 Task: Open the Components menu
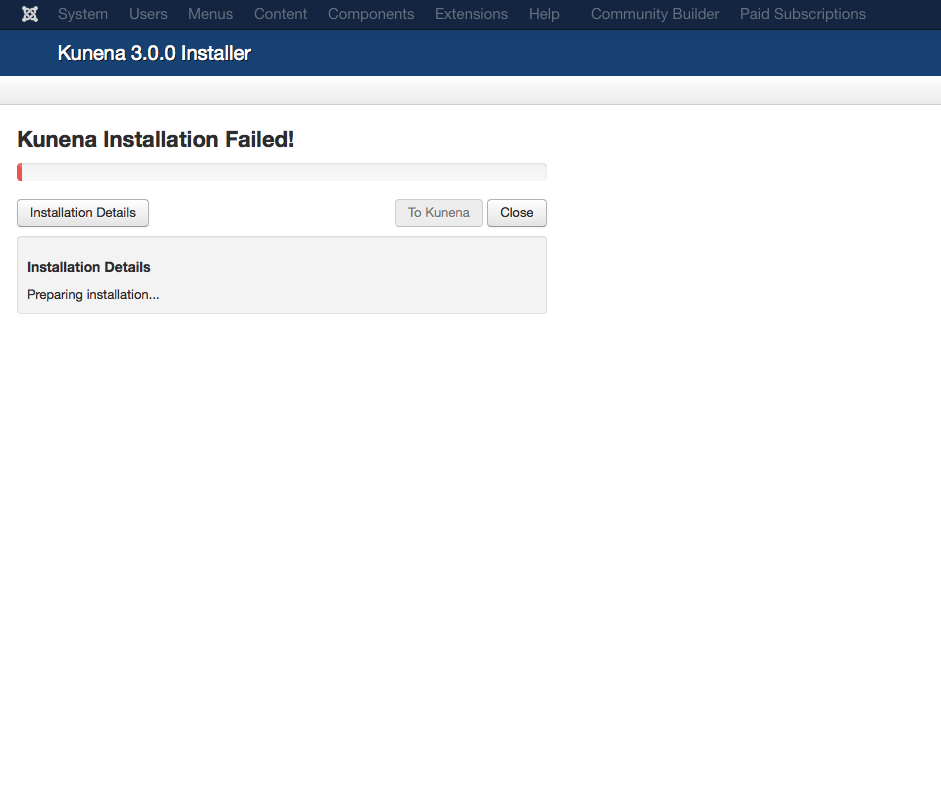[371, 14]
